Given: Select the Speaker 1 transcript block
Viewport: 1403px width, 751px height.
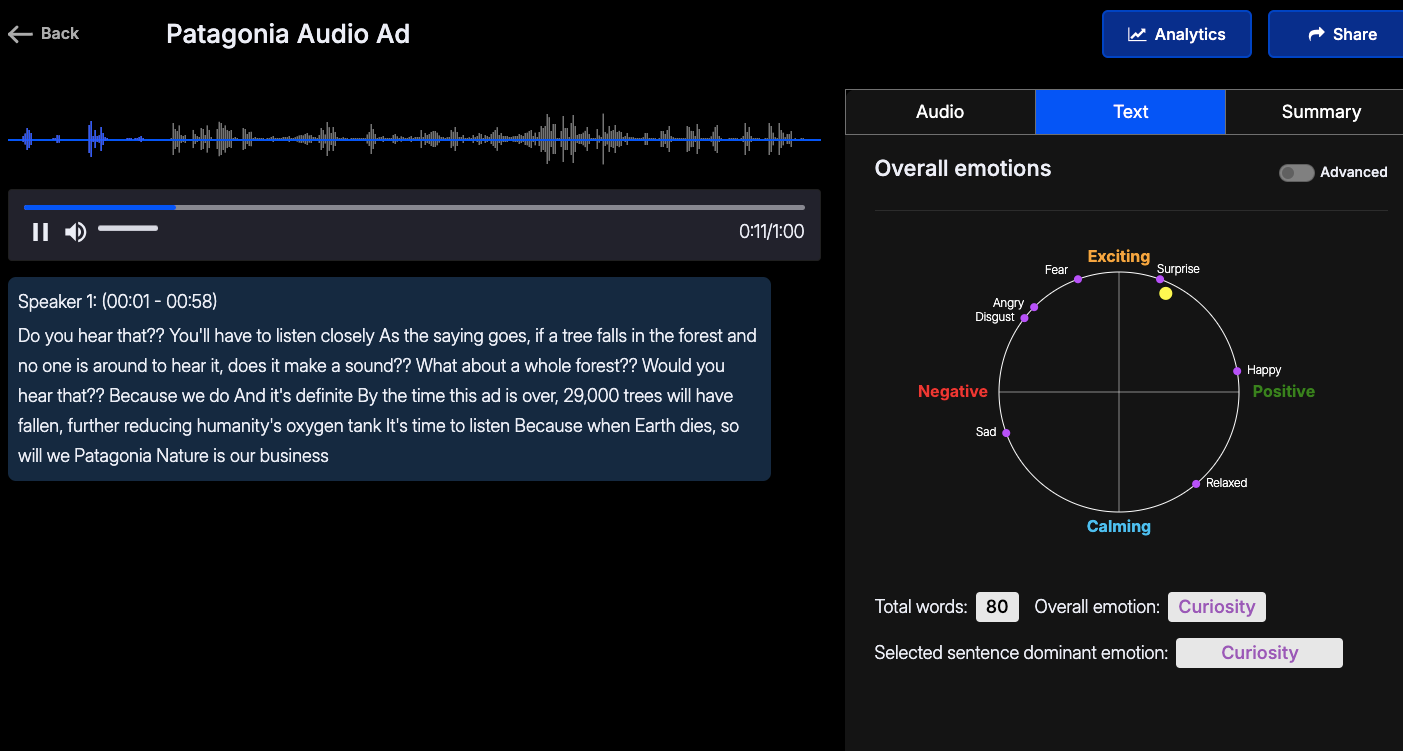Looking at the screenshot, I should pos(389,379).
